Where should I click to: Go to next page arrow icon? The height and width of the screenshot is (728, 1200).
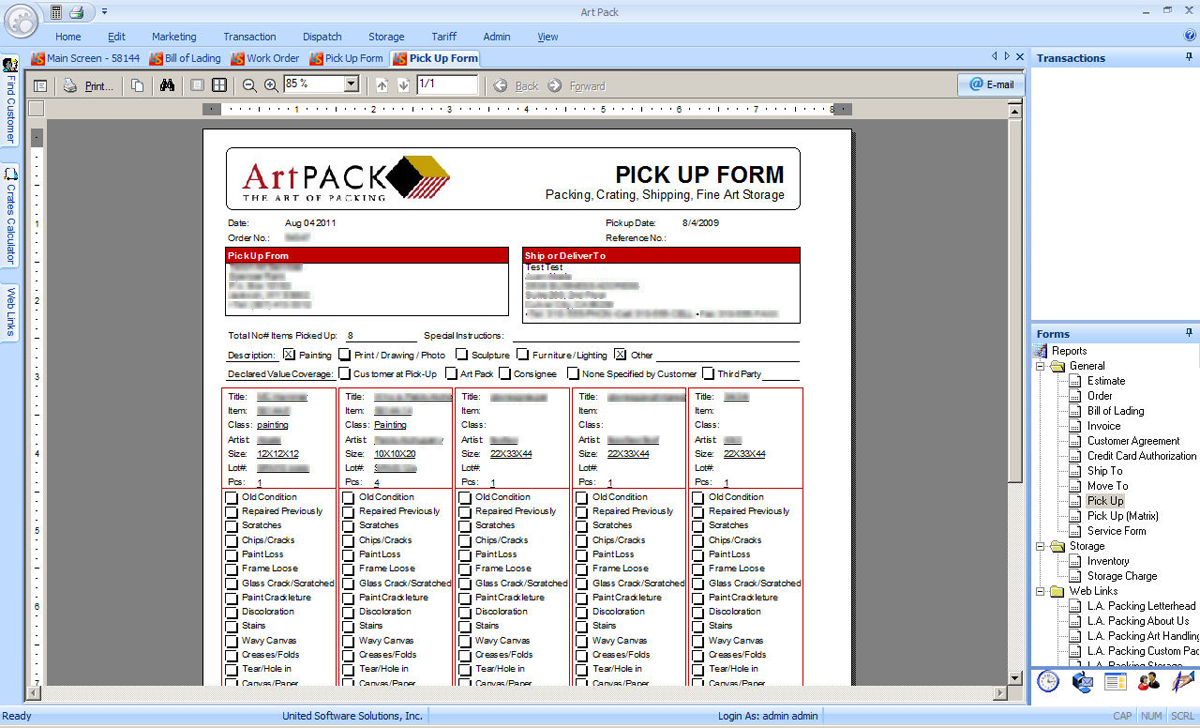[x=403, y=86]
